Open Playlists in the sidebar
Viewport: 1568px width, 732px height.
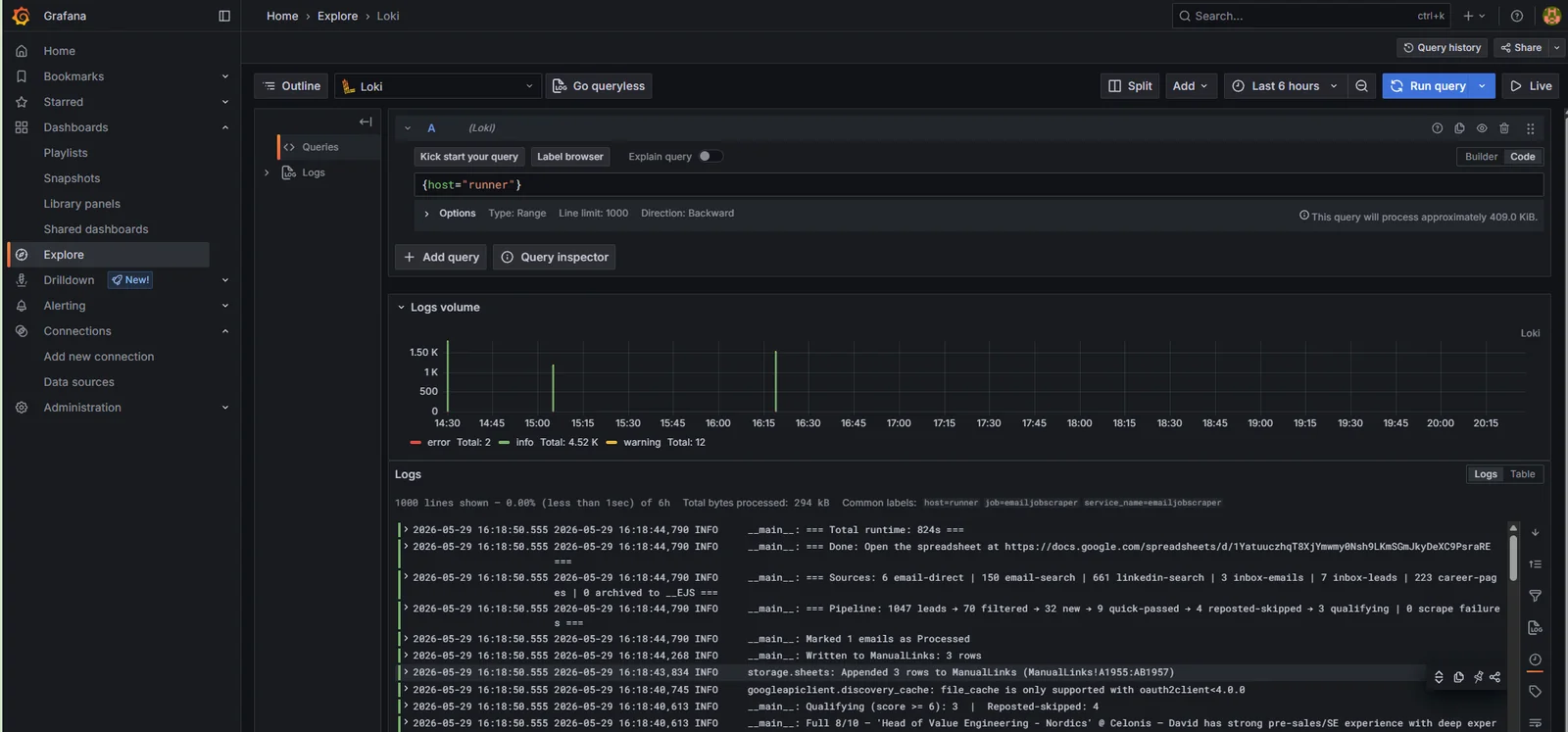(x=66, y=153)
